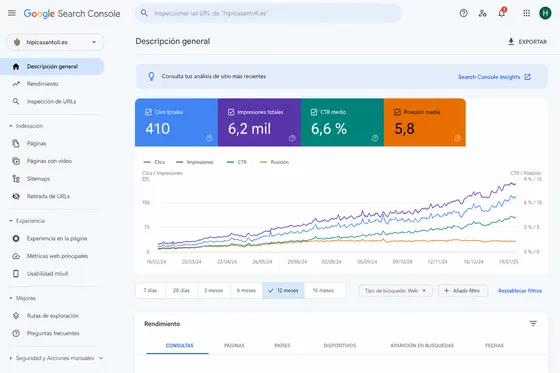Click the video pages icon
Image resolution: width=560 pixels, height=373 pixels.
pos(16,161)
